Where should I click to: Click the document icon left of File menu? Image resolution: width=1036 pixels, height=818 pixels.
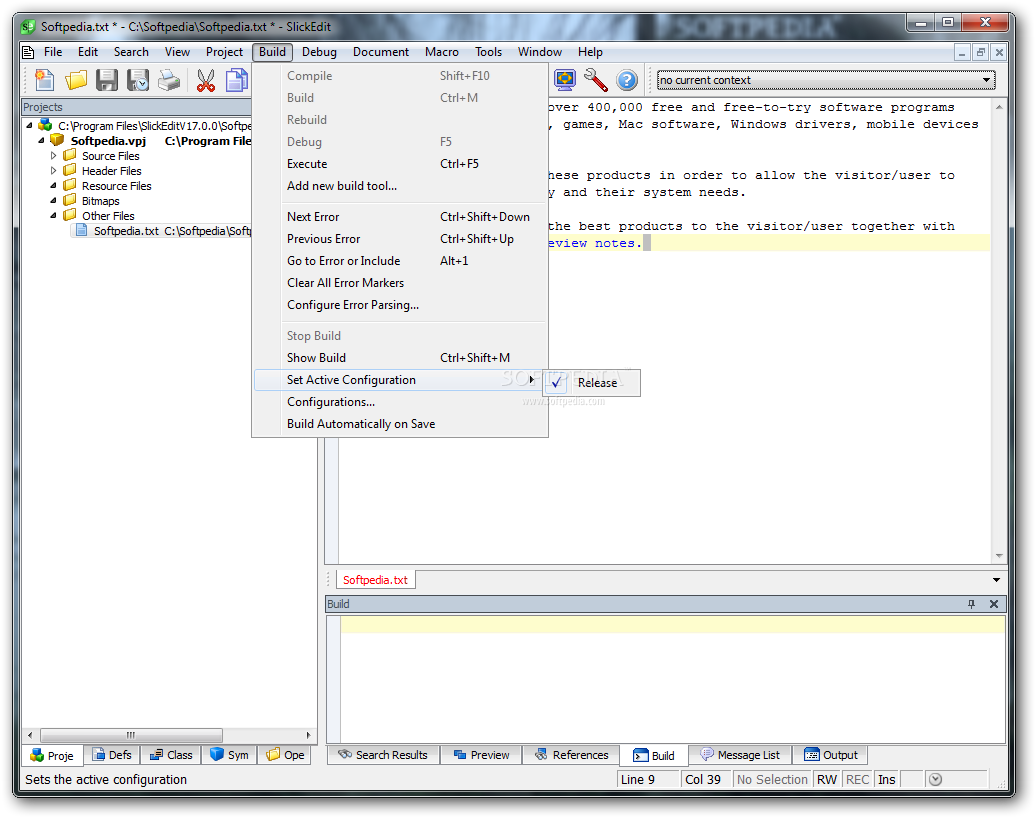tap(28, 52)
